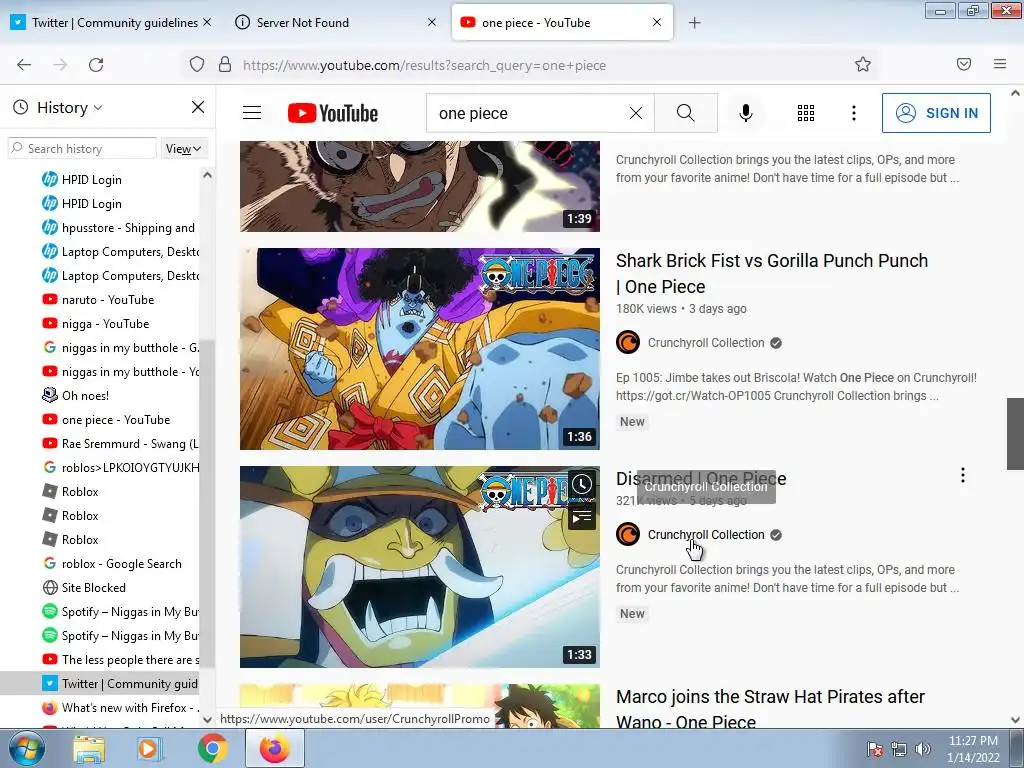Play the Jimbe thumbnail video 1:36
This screenshot has height=768, width=1024.
tap(420, 349)
